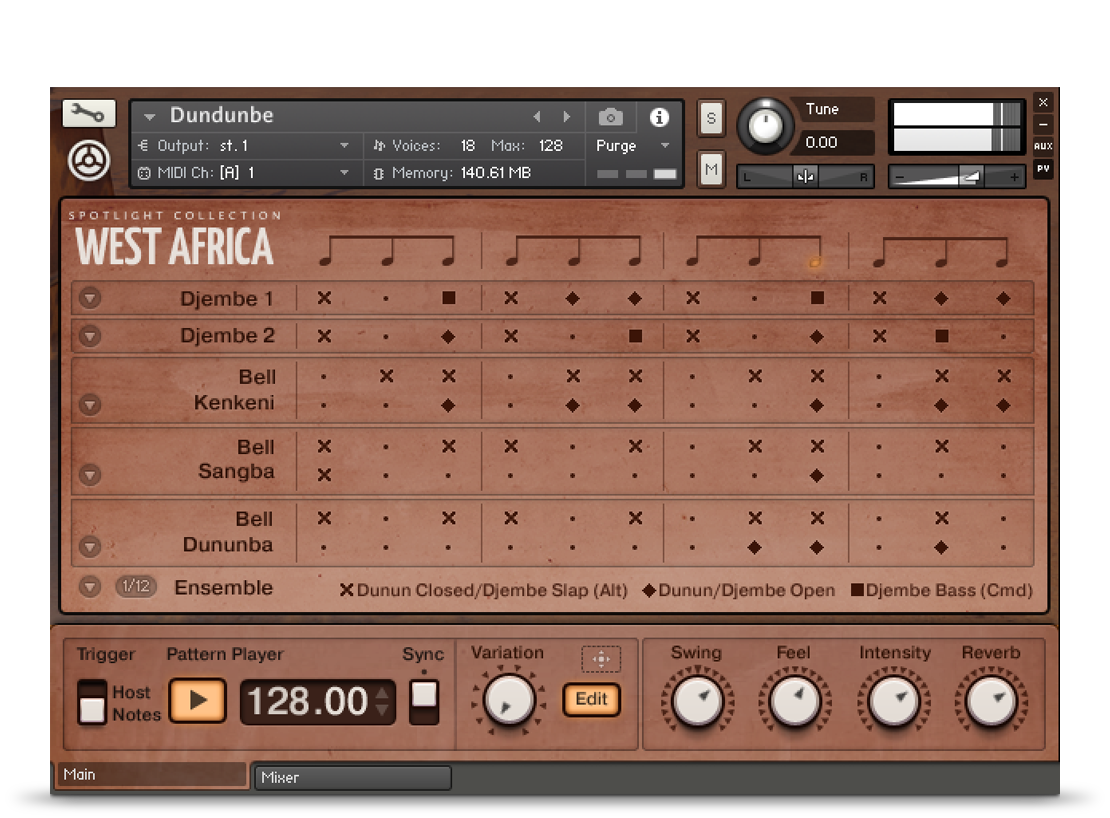The width and height of the screenshot is (1110, 818).
Task: Click the Feel knob
Action: point(795,701)
